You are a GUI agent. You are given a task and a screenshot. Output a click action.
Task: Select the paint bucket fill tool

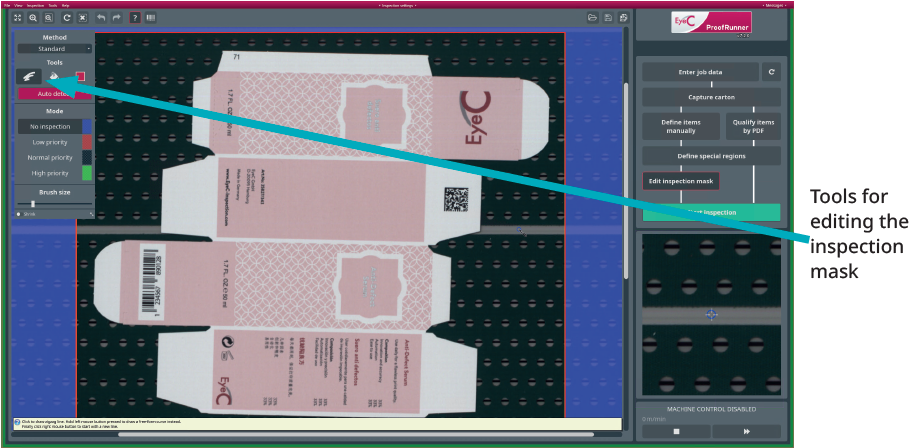(54, 76)
